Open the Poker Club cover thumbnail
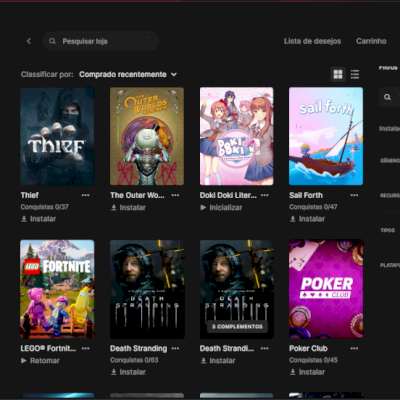 [x=326, y=289]
